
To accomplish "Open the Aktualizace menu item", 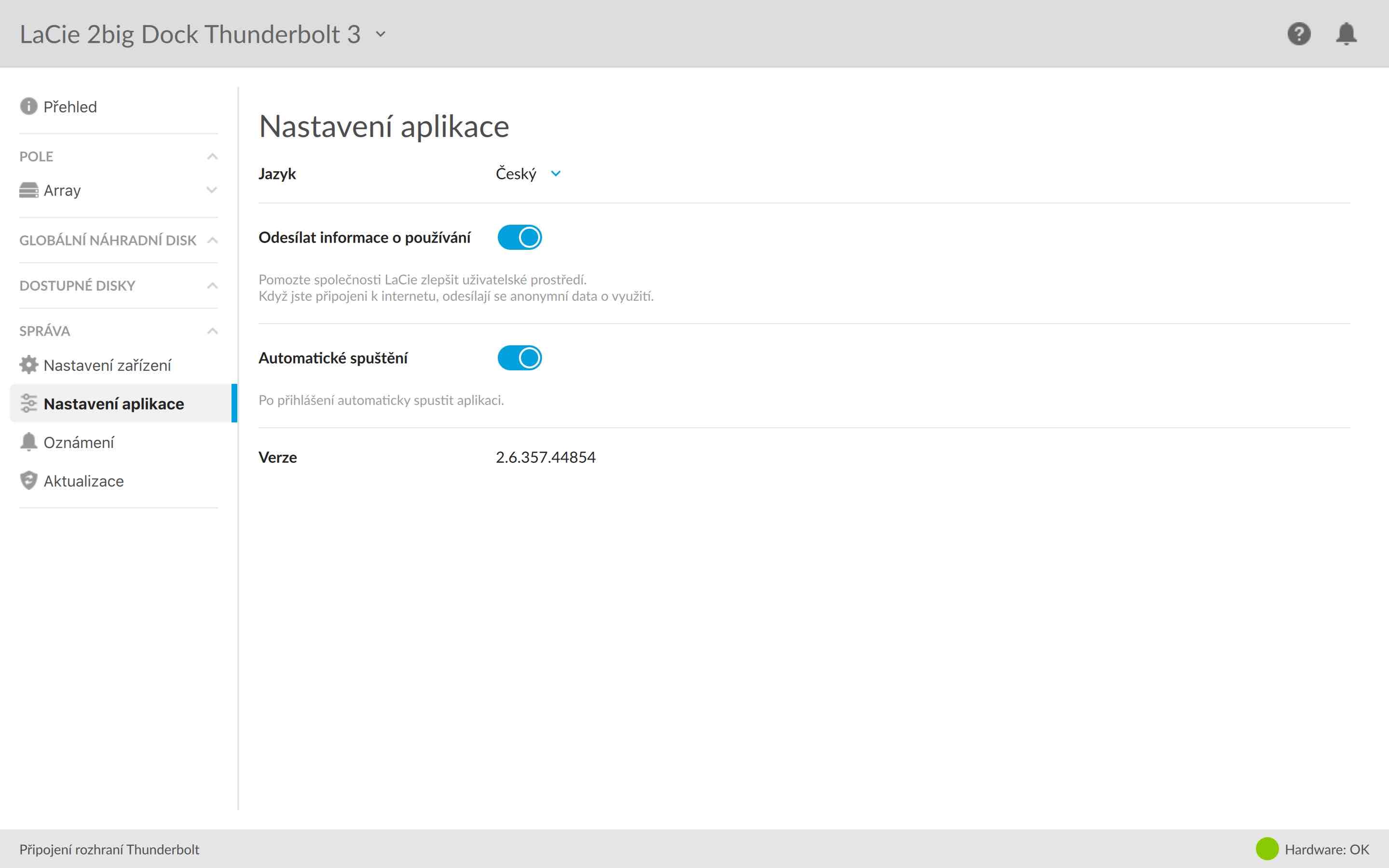I will (x=84, y=481).
